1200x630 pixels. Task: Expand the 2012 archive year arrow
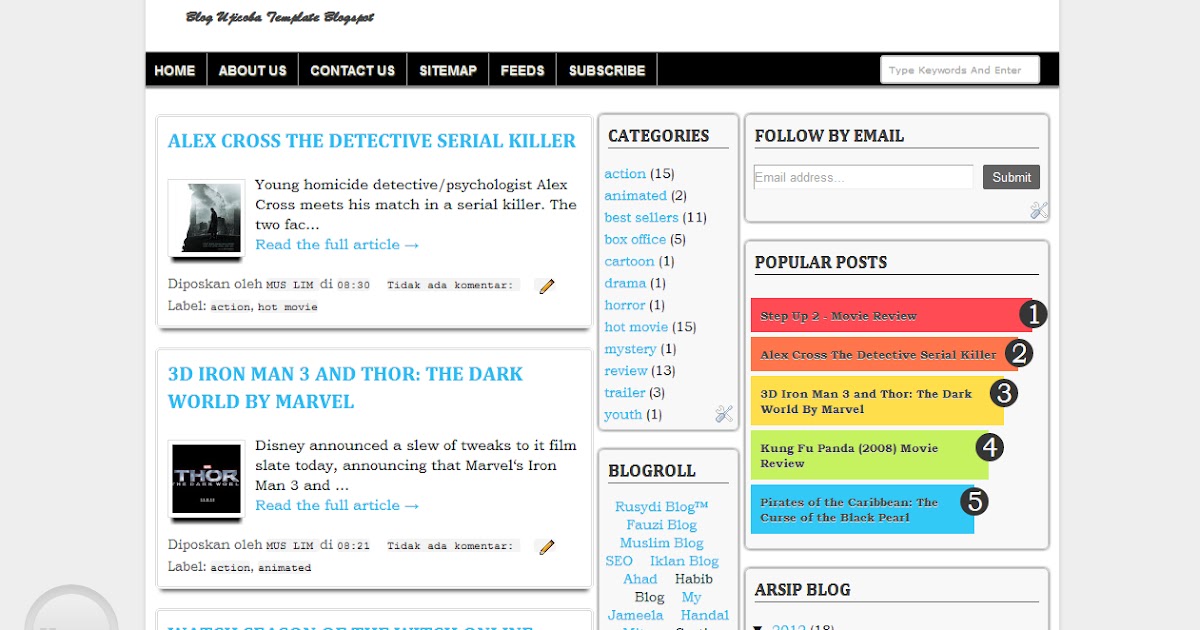(759, 628)
